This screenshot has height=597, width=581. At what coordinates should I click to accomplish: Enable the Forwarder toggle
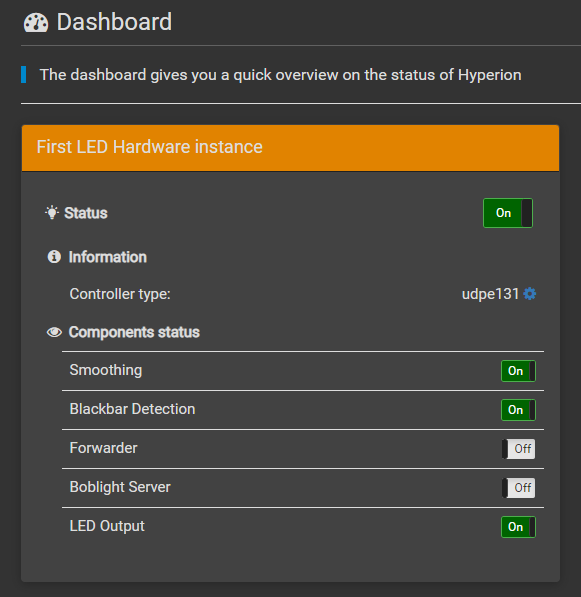518,449
